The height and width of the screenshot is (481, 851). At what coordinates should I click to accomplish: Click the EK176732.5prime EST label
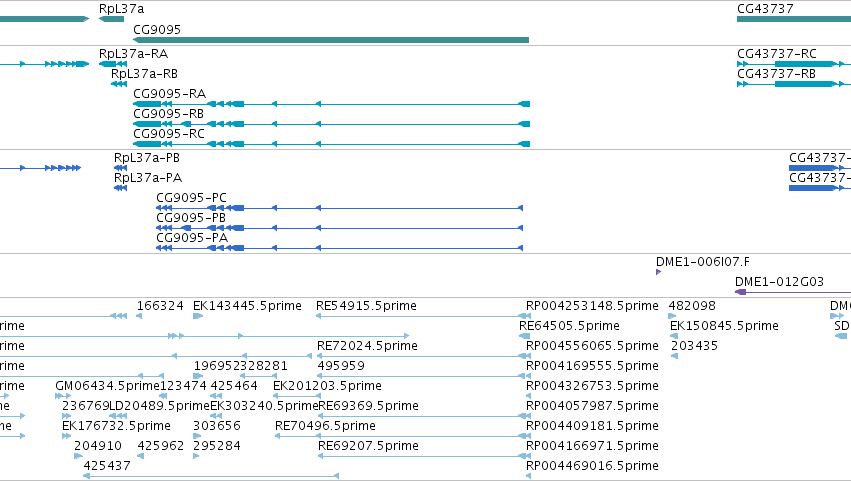point(116,426)
